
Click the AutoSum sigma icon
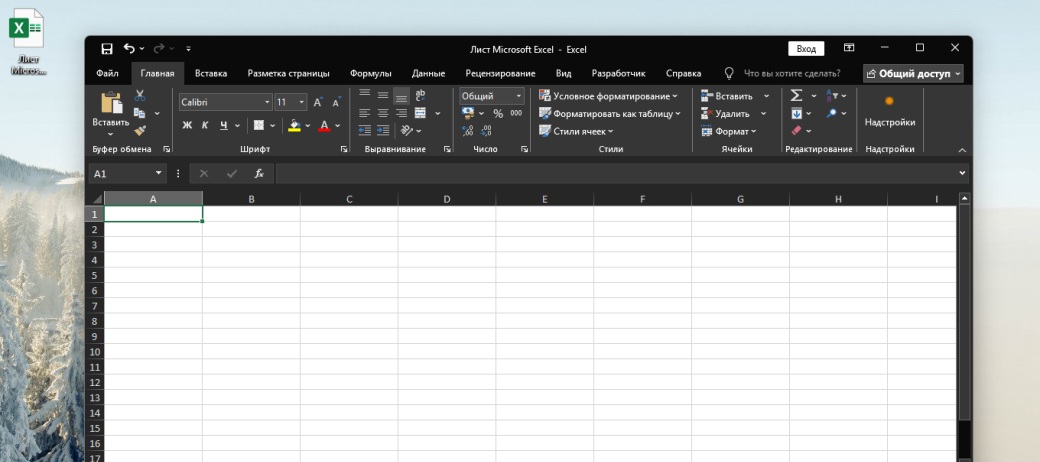pyautogui.click(x=796, y=96)
